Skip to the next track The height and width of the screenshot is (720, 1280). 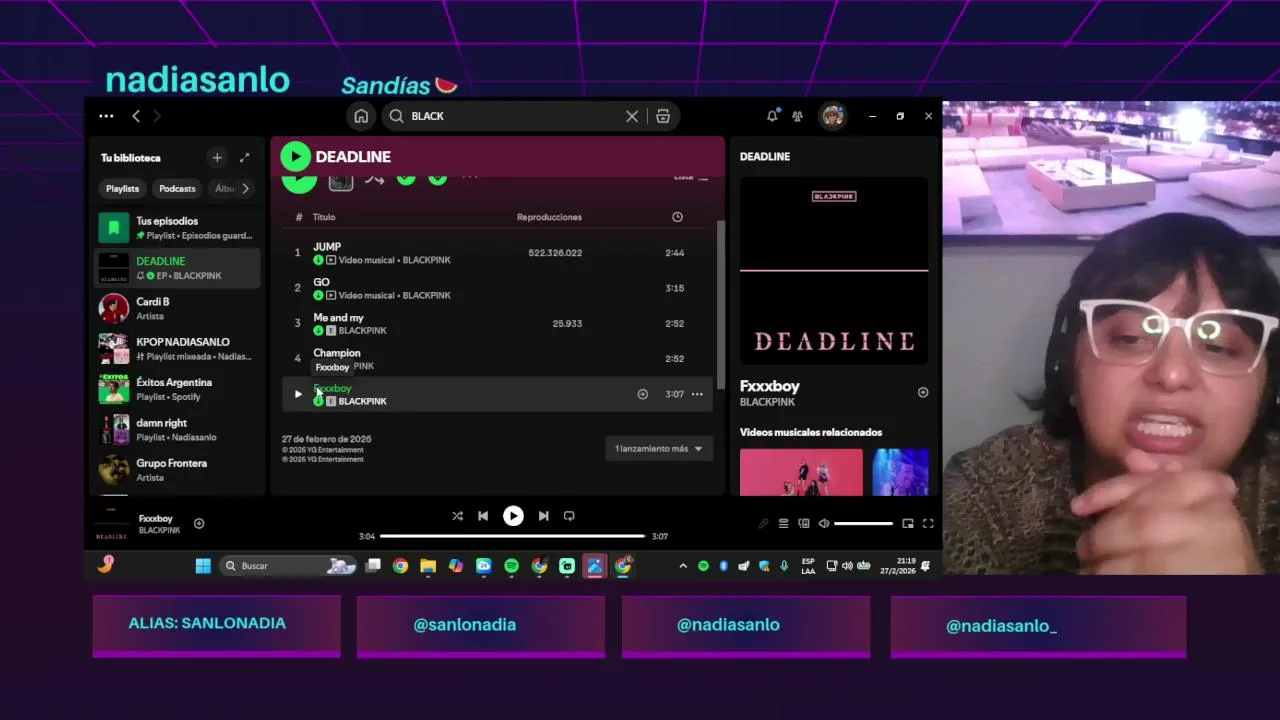543,516
